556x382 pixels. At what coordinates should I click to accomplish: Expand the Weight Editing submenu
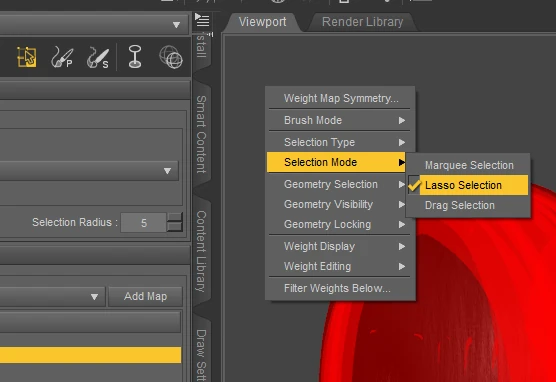(x=341, y=266)
